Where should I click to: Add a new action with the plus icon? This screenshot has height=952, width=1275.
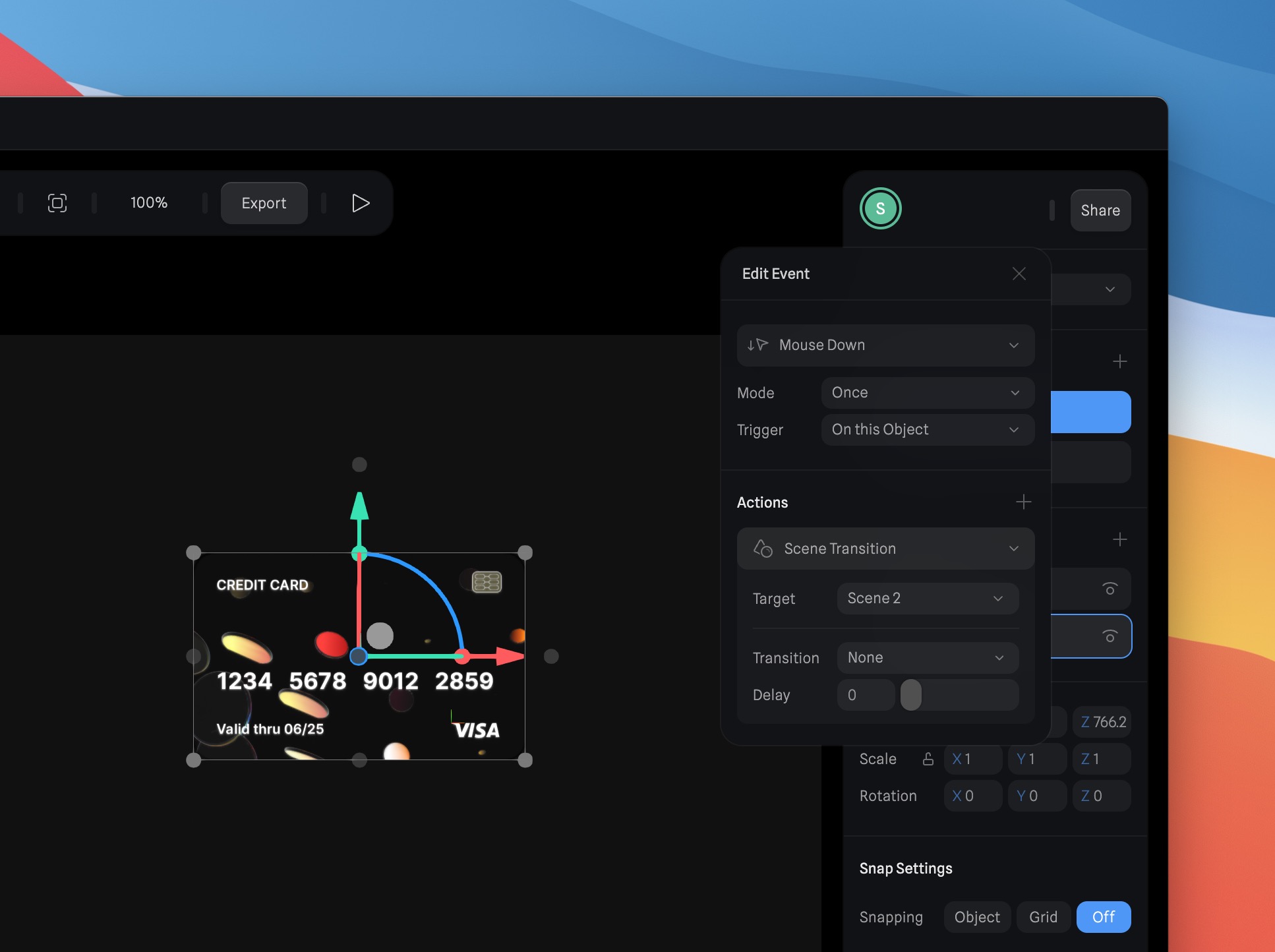tap(1023, 502)
